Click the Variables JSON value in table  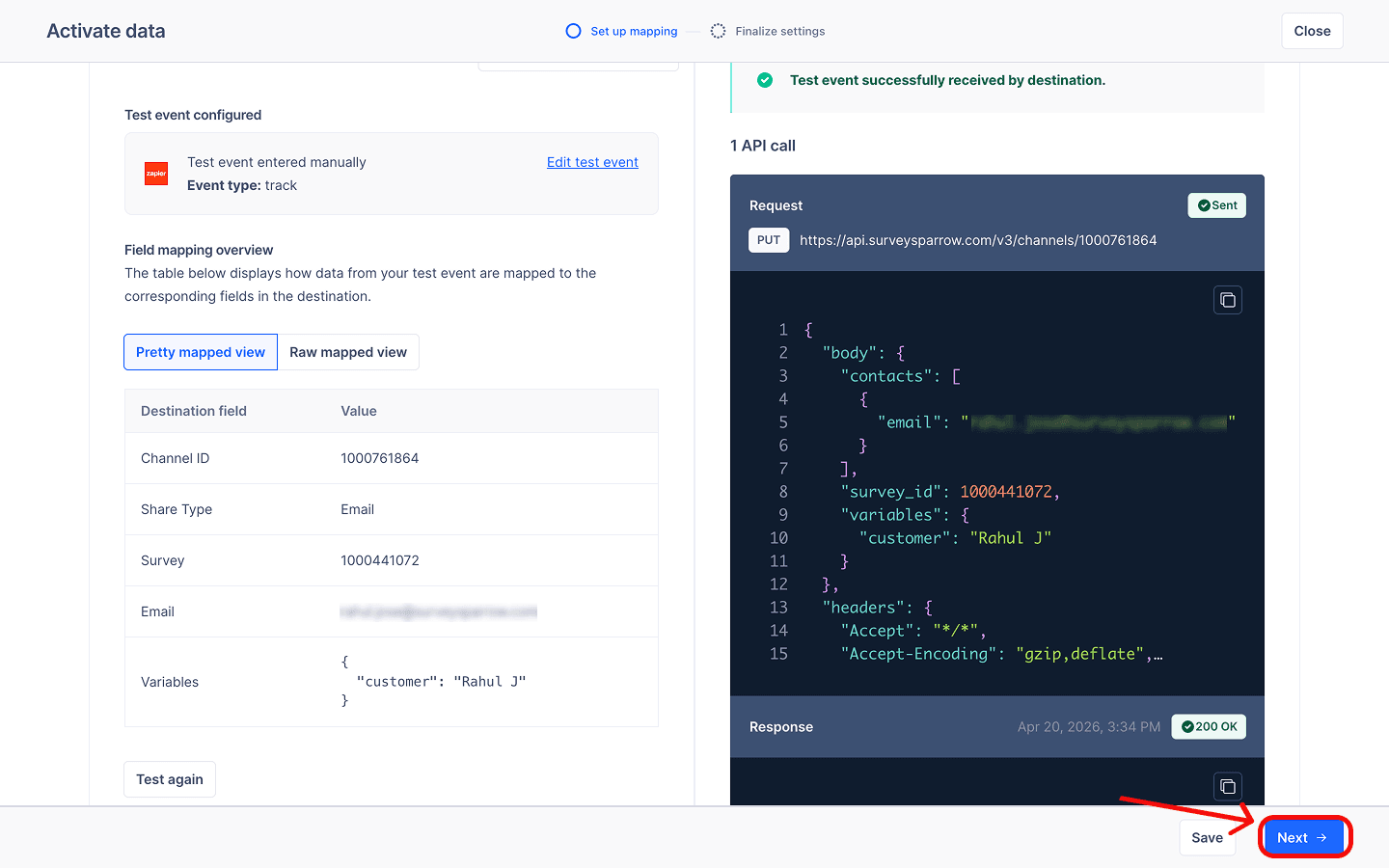pos(433,682)
